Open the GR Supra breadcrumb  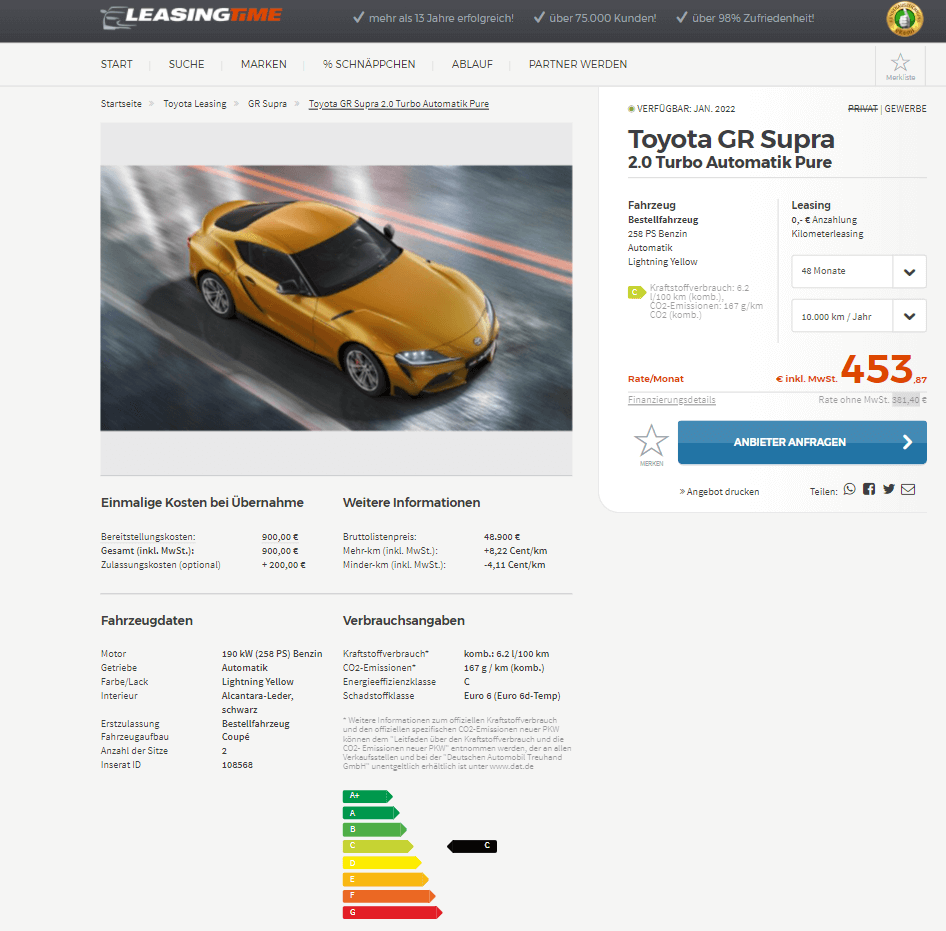tap(267, 104)
